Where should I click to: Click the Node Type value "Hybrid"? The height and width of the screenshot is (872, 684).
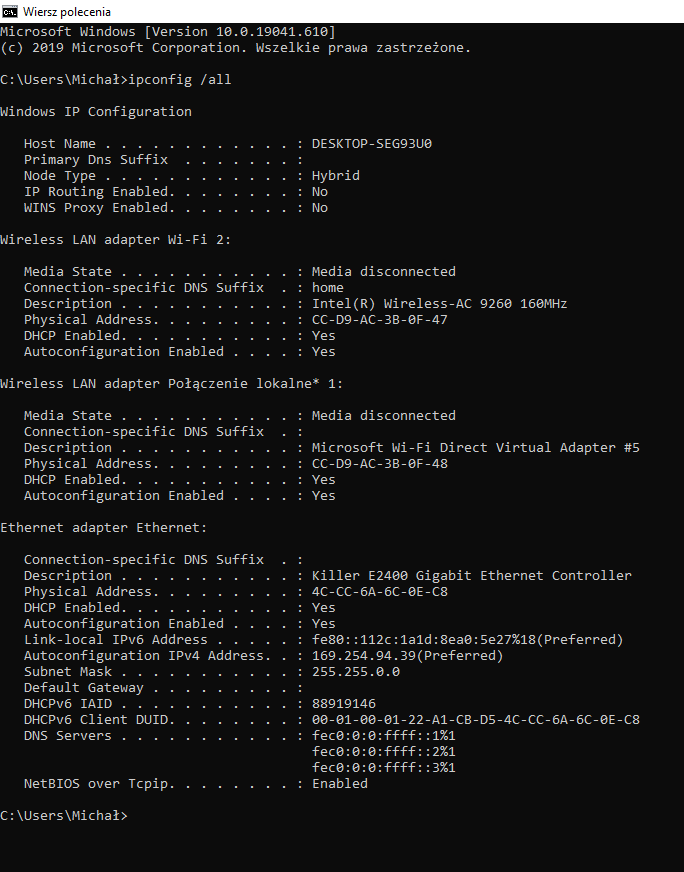point(335,175)
